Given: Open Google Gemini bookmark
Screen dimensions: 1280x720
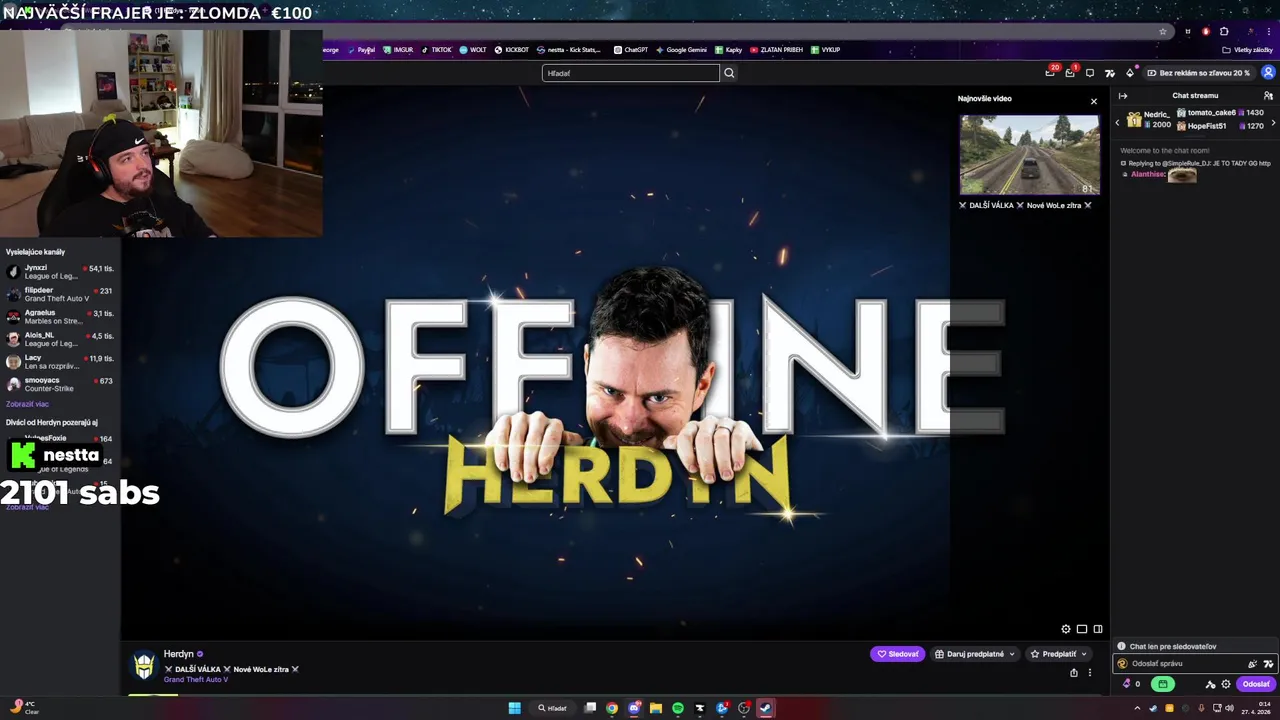Looking at the screenshot, I should click(x=681, y=50).
